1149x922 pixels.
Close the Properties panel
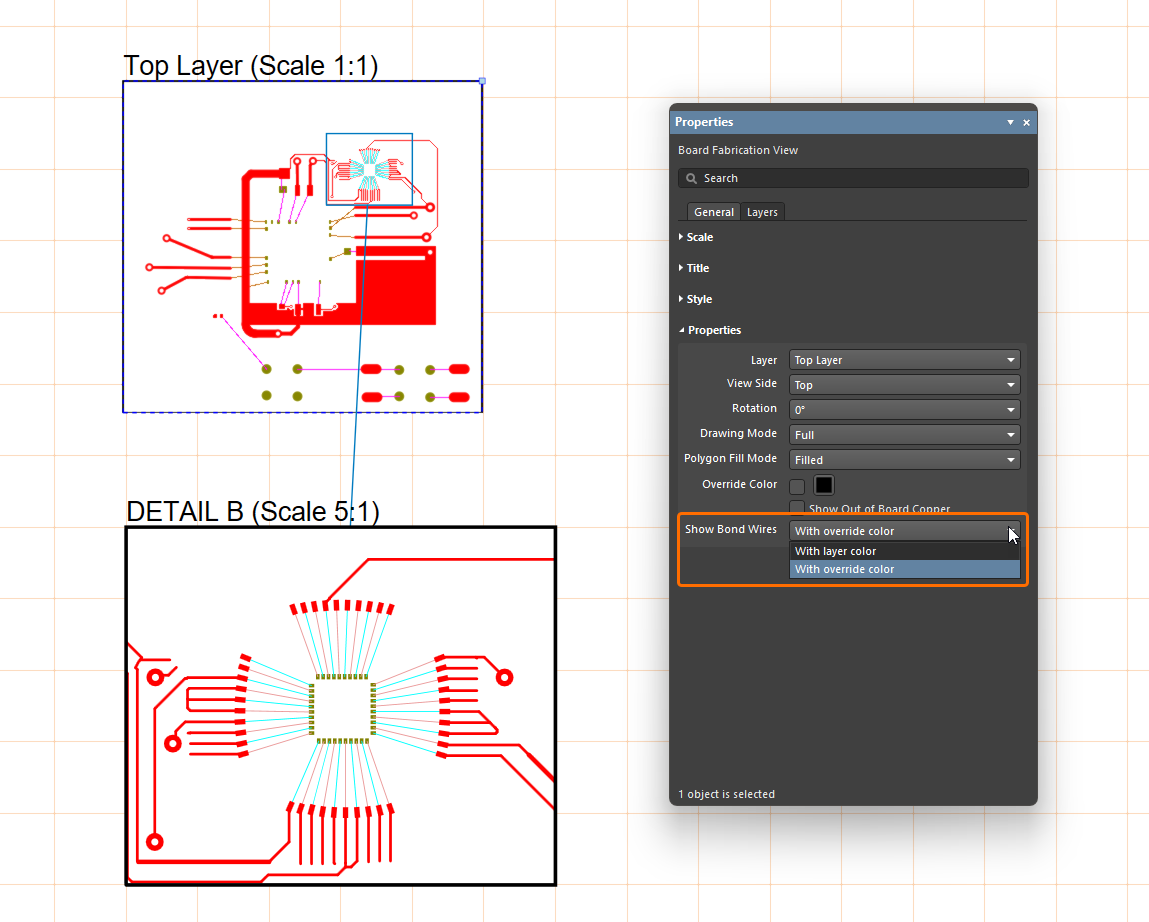pos(1027,122)
